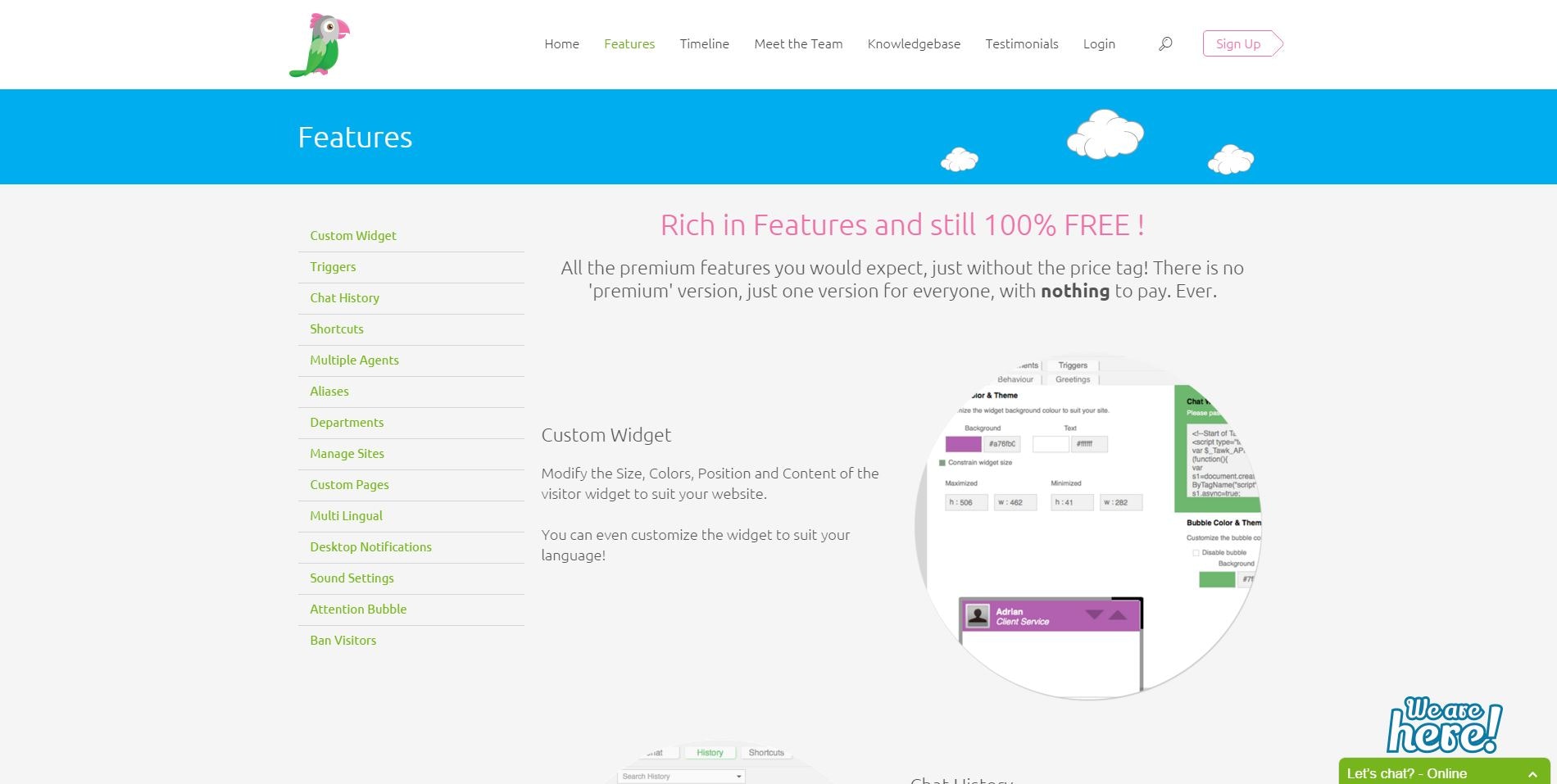Click the 'Rich in Features' headline
Screen dimensions: 1557x784
click(x=902, y=225)
